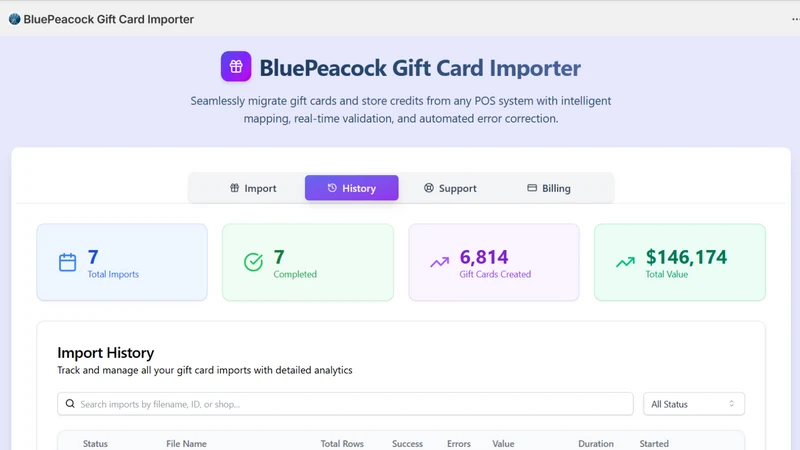Go to the Billing tab
The height and width of the screenshot is (450, 800).
[549, 188]
